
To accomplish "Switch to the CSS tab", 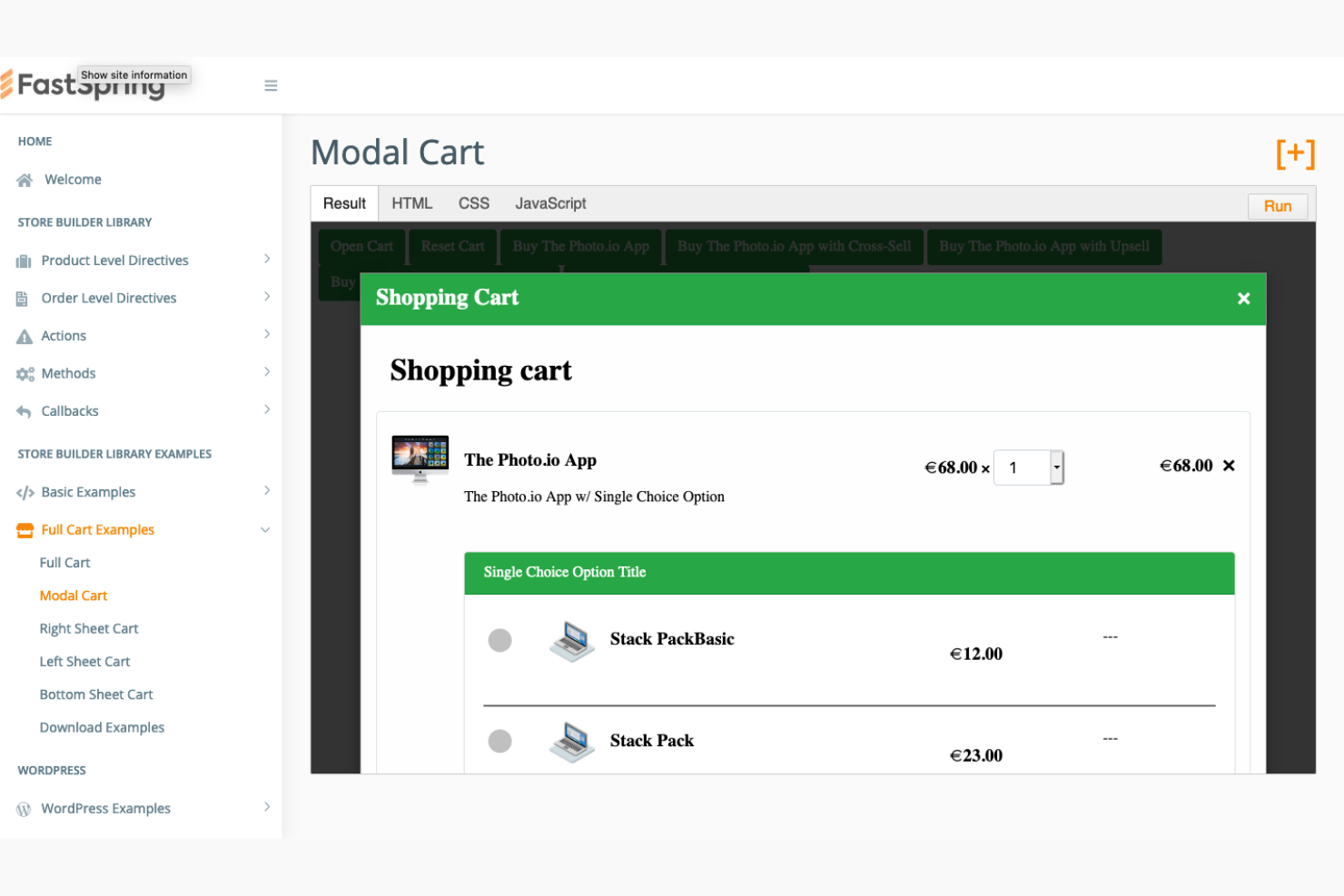I will coord(474,203).
